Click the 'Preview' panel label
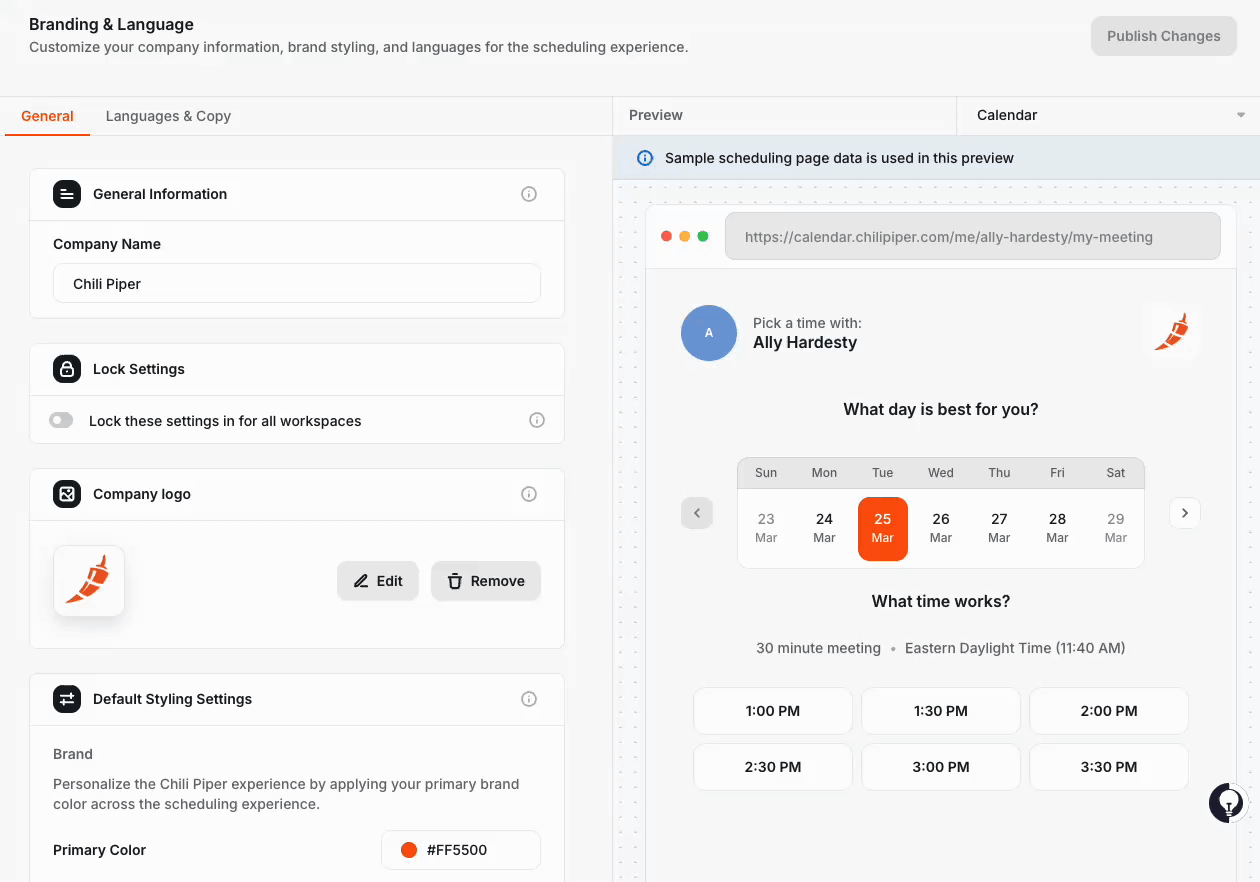The image size is (1260, 882). (656, 115)
